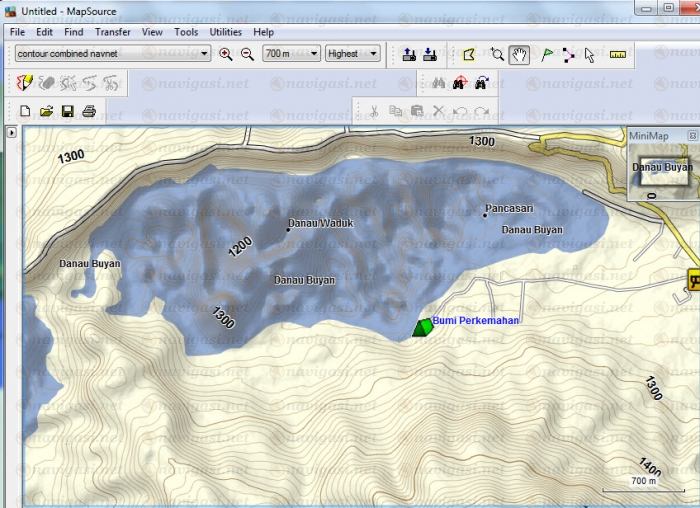Select the arrow Selection tool

[590, 54]
